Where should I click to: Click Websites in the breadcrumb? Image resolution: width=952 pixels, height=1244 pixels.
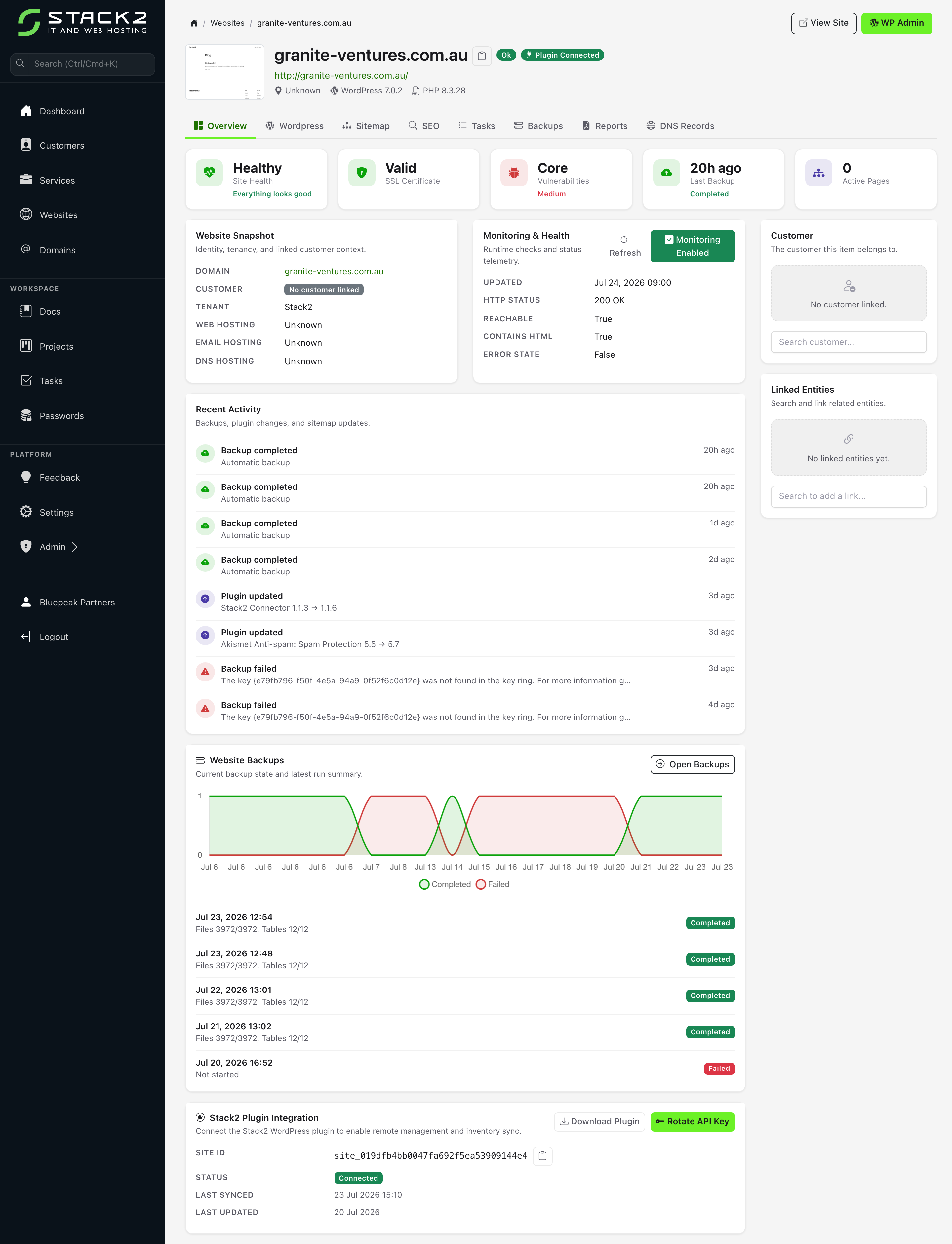[x=227, y=23]
